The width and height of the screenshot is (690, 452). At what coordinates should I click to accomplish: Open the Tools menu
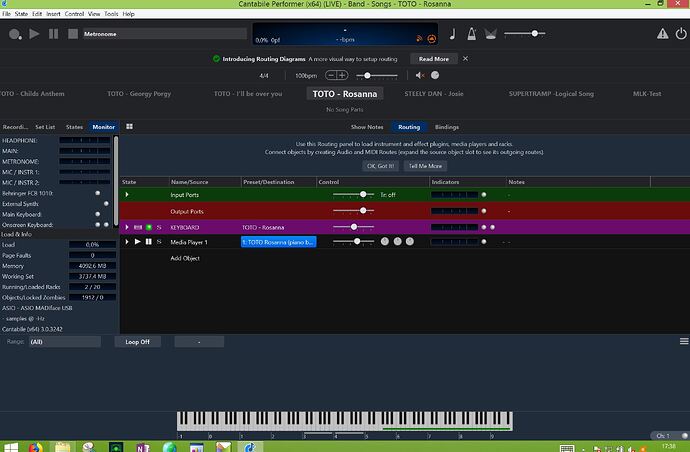pos(111,14)
